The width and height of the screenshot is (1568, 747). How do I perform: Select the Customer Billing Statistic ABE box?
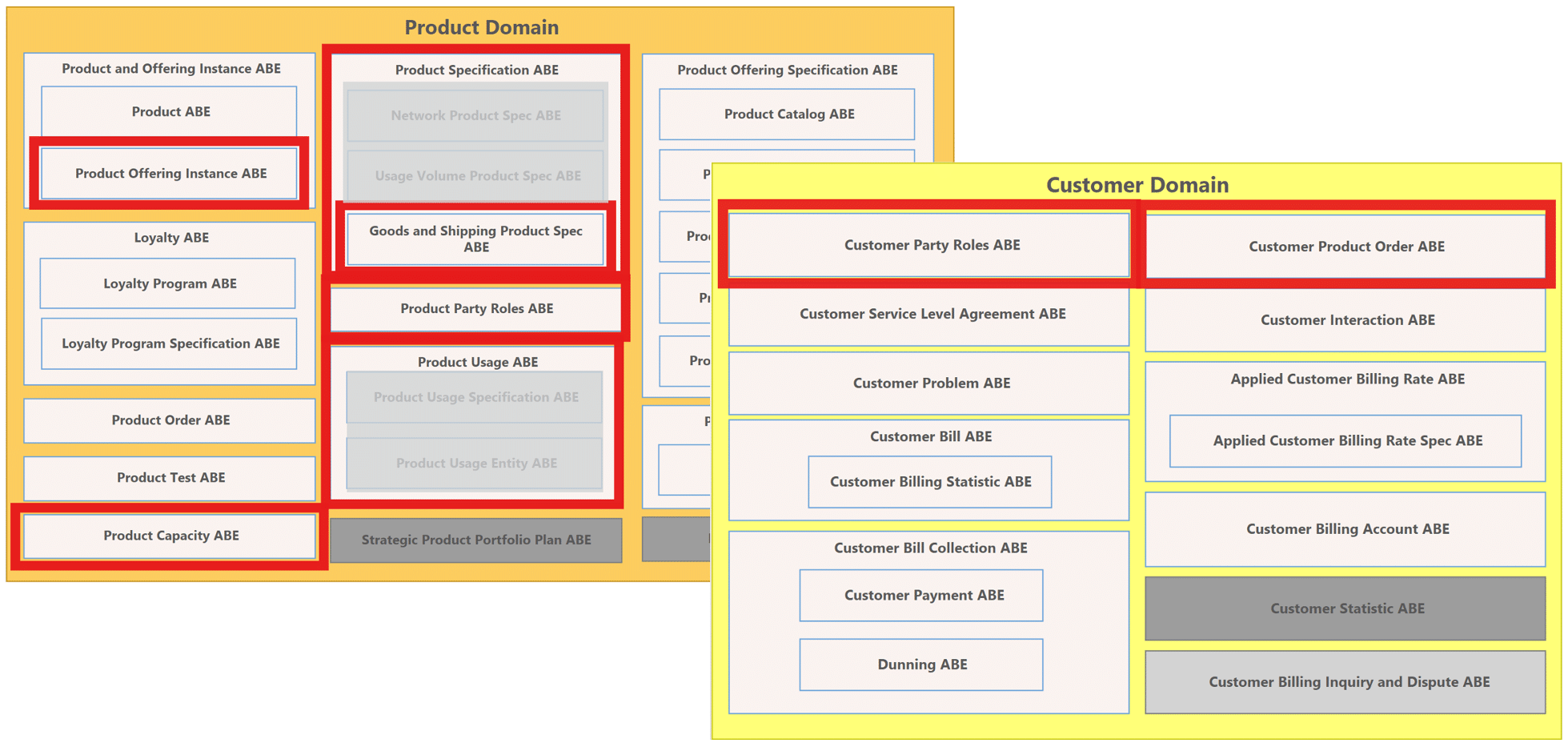coord(930,482)
